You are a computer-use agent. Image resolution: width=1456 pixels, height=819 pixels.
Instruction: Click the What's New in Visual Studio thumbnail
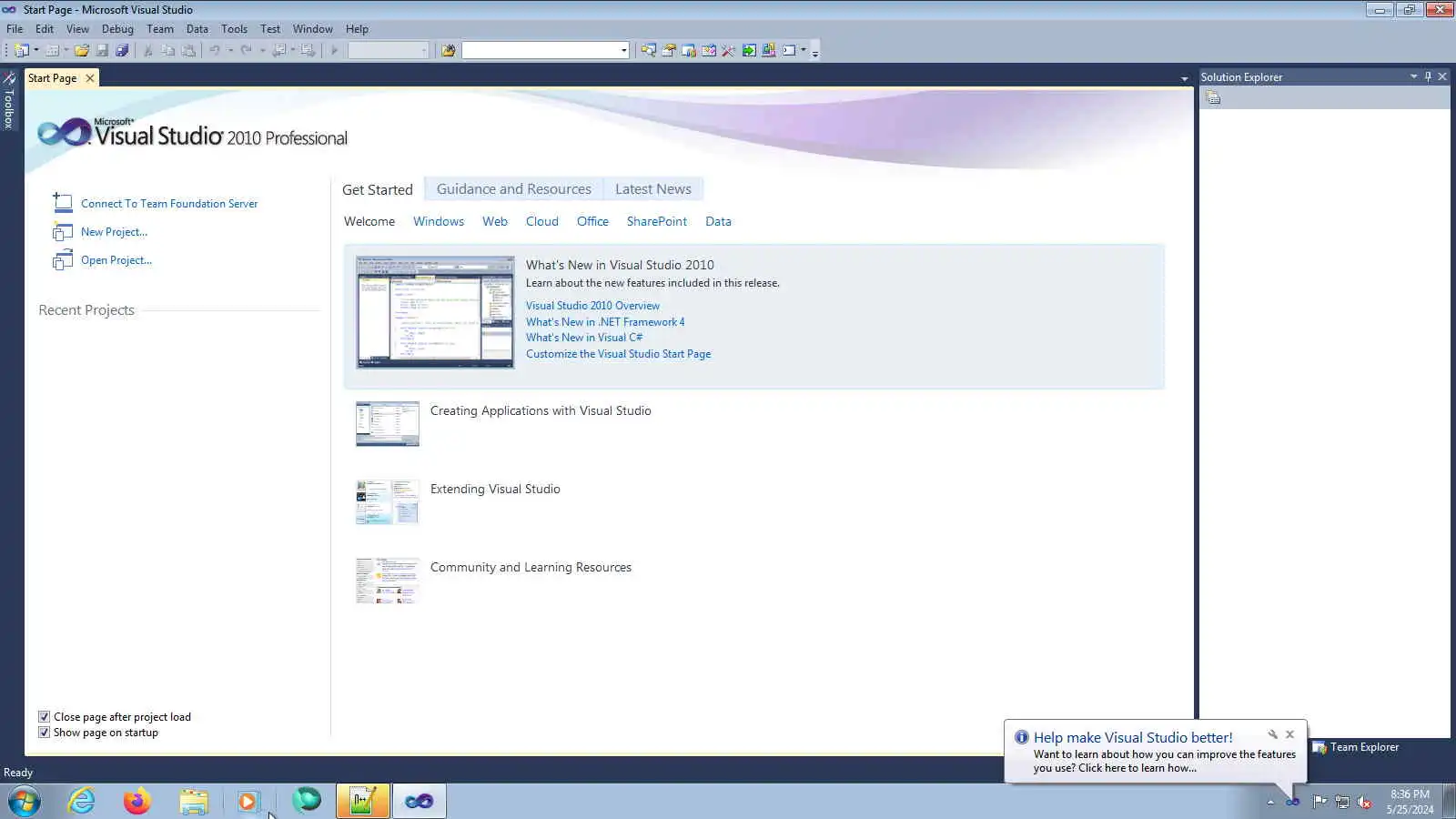pyautogui.click(x=435, y=312)
